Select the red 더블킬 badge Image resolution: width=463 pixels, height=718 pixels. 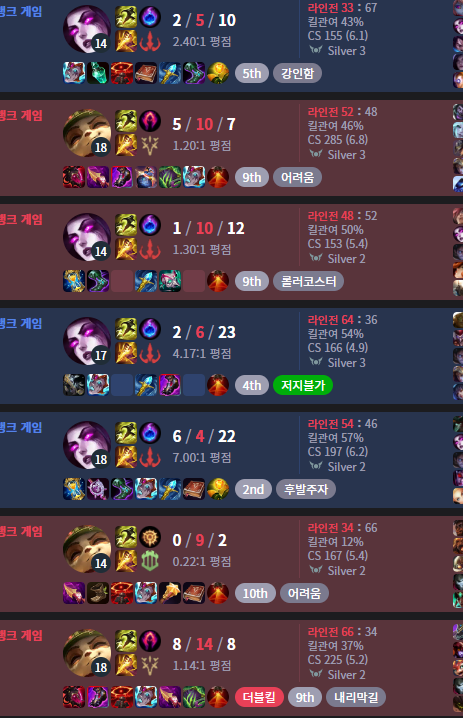tap(259, 697)
